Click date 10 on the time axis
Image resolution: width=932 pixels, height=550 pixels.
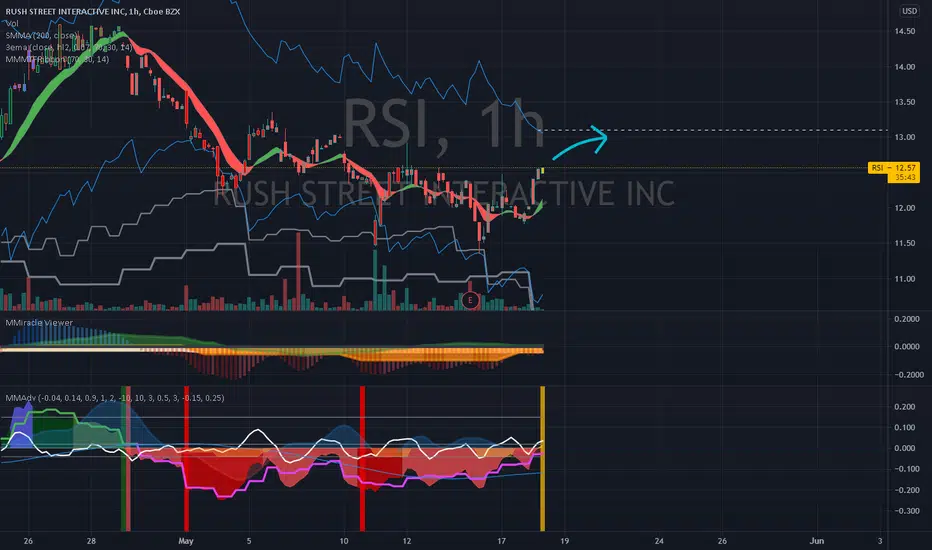pos(344,541)
